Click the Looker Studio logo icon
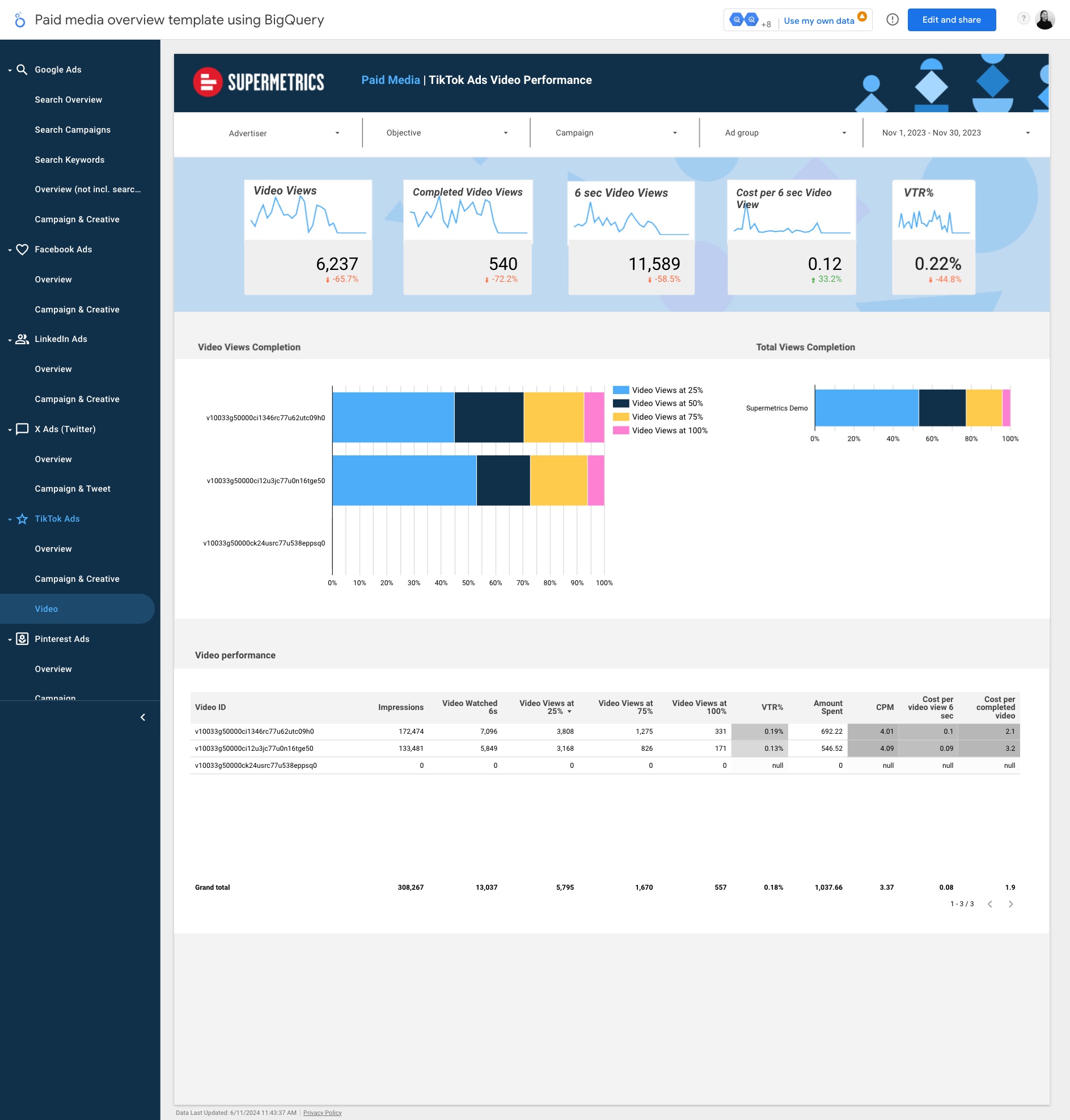The width and height of the screenshot is (1070, 1120). click(19, 20)
